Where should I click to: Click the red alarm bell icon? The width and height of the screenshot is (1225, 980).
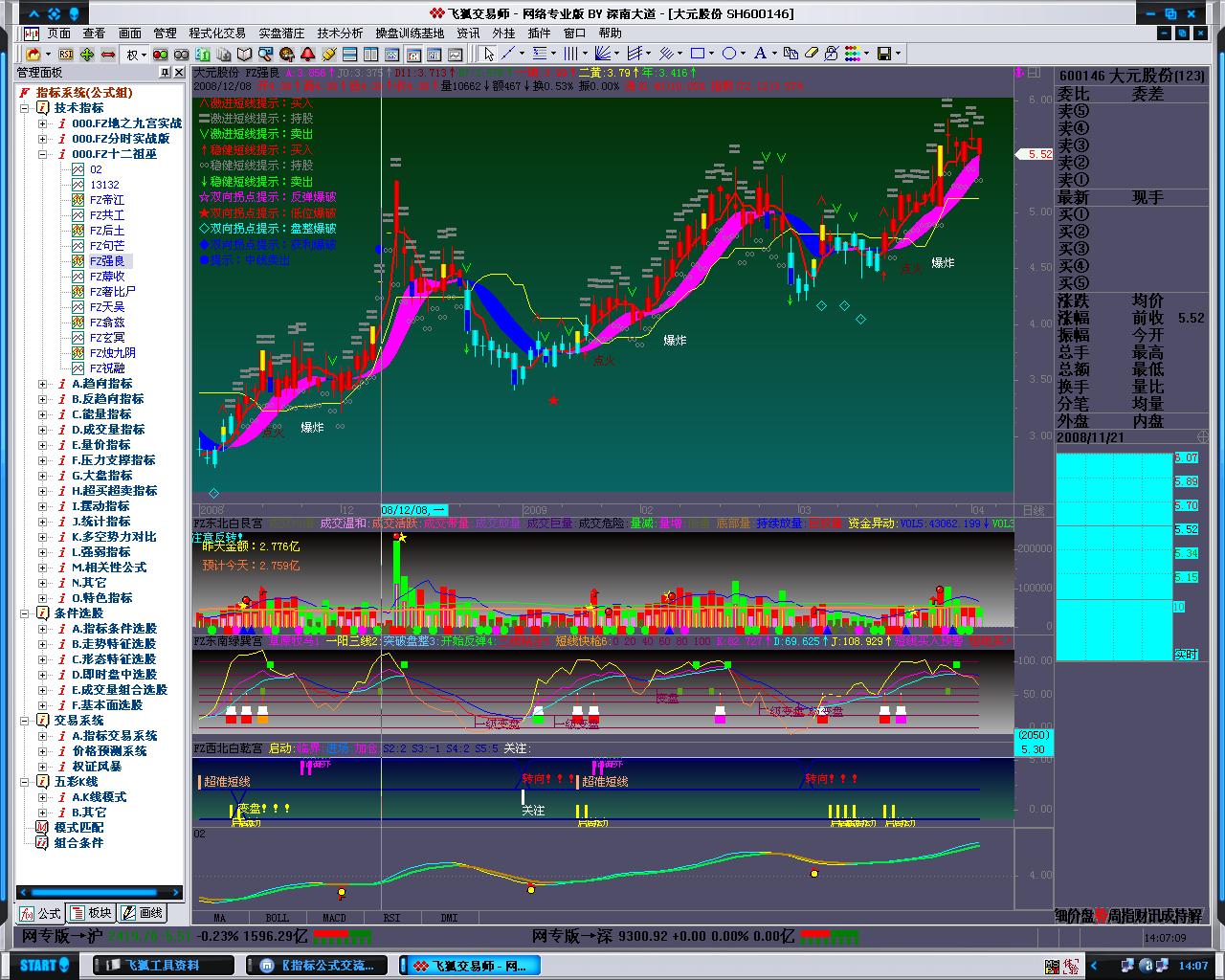tap(308, 54)
